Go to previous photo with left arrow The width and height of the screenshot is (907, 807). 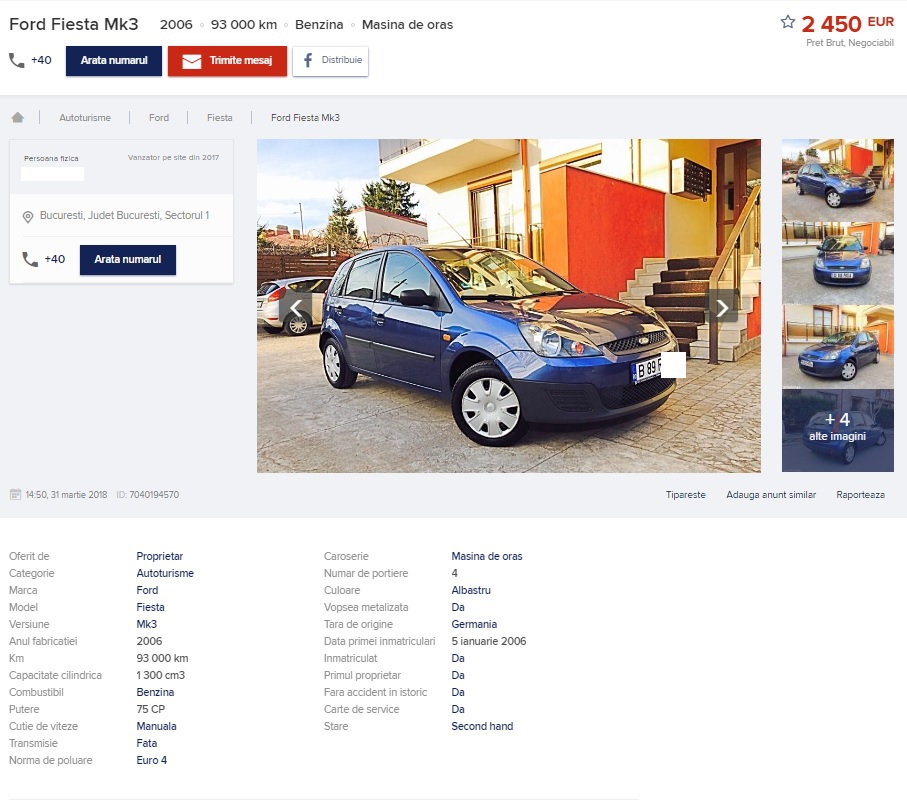(296, 307)
